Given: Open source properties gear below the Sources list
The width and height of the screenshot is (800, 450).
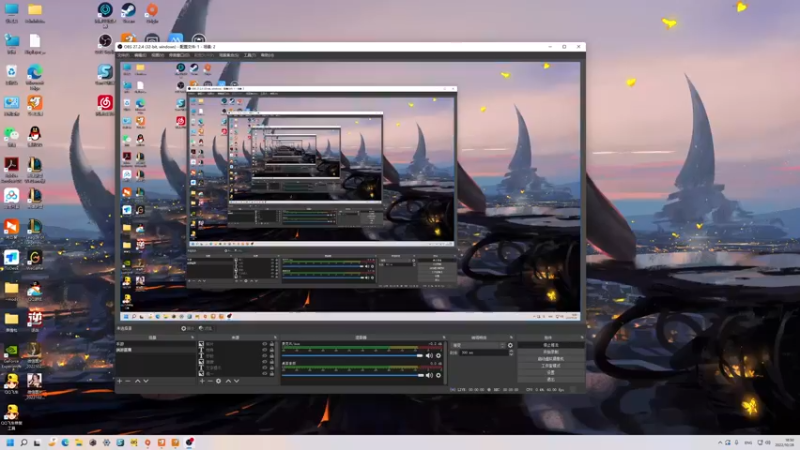Looking at the screenshot, I should [218, 381].
